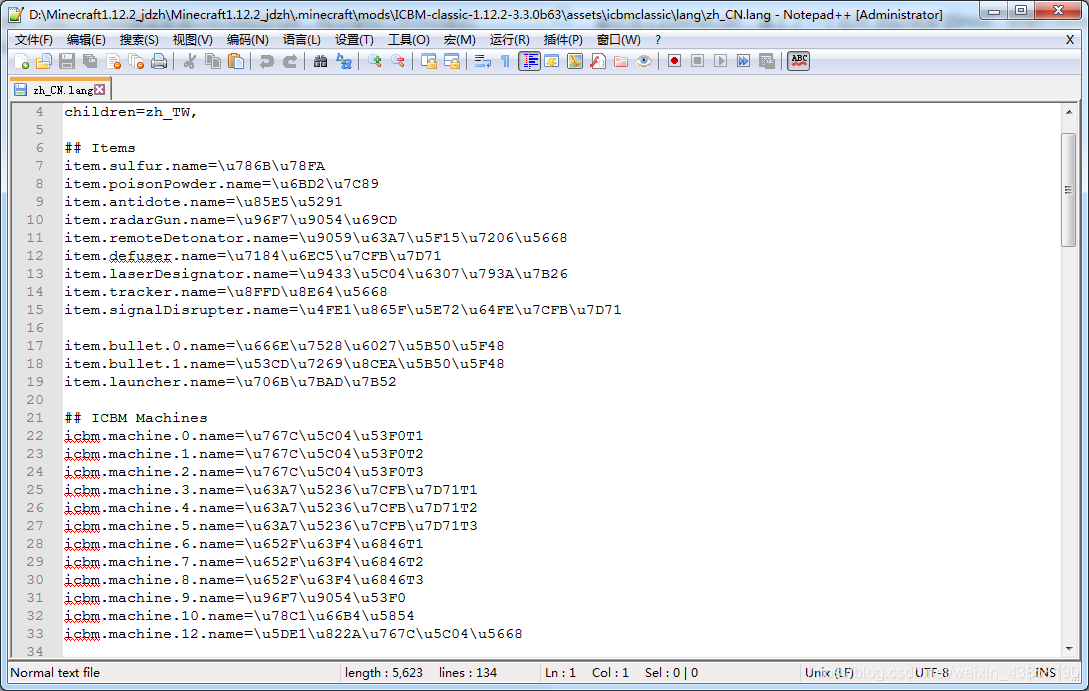Click the Open file toolbar icon
1089x691 pixels.
tap(44, 62)
